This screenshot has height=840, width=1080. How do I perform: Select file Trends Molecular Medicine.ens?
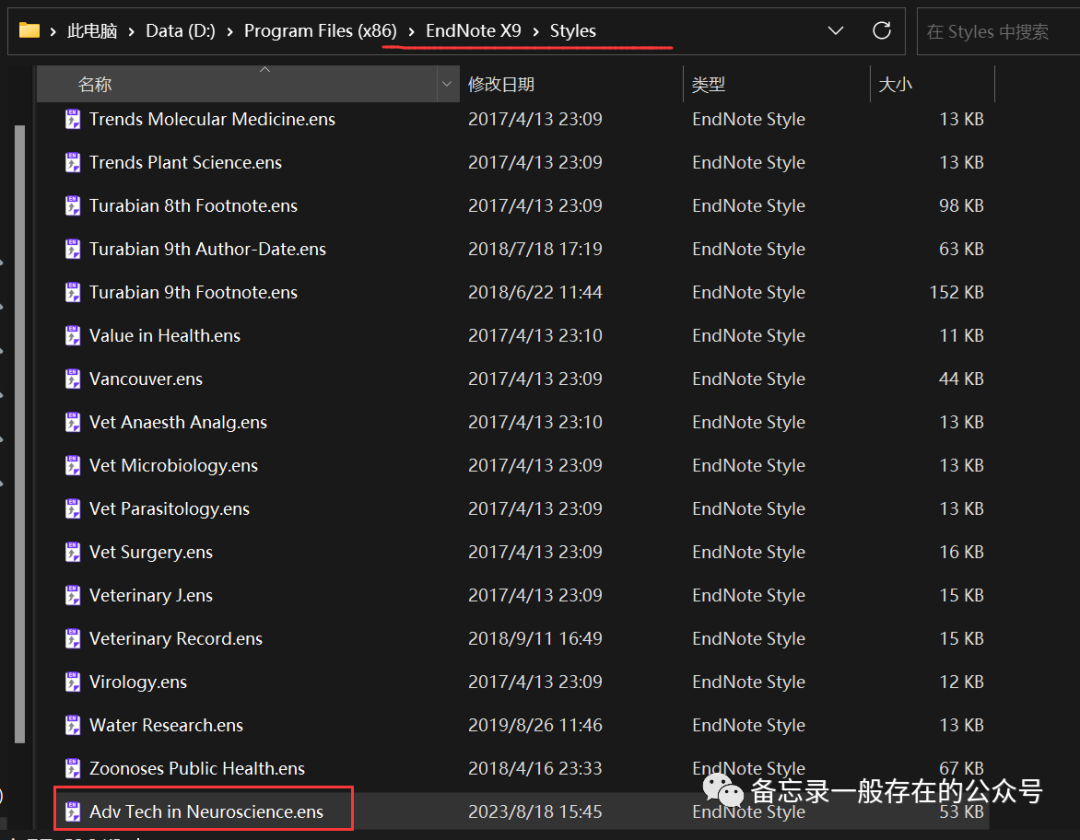pyautogui.click(x=212, y=119)
